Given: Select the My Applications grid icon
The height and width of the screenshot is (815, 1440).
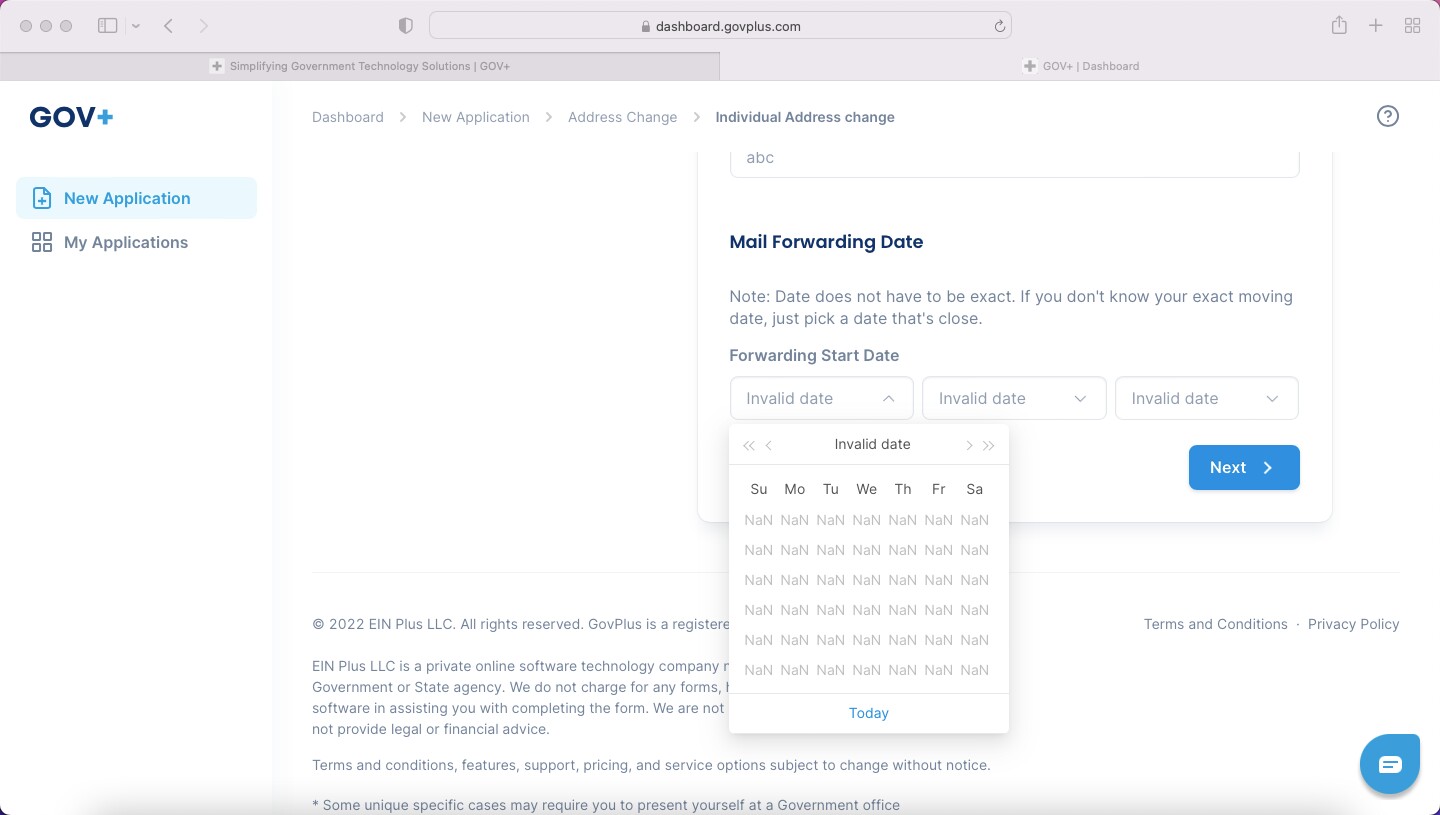Looking at the screenshot, I should (x=41, y=242).
